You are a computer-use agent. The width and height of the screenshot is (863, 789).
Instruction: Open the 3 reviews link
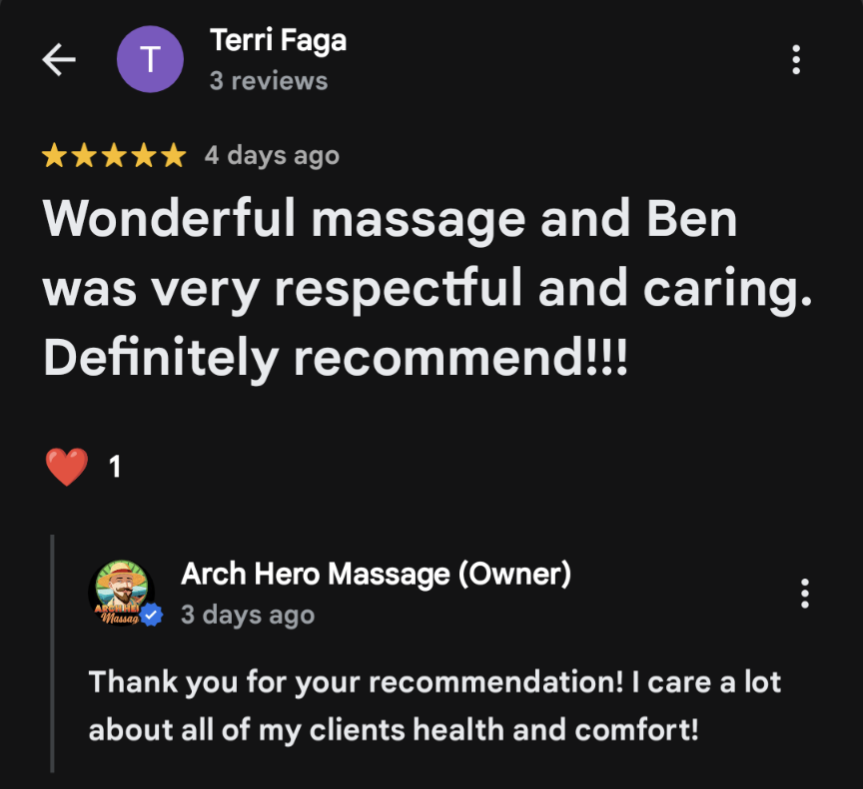coord(269,81)
